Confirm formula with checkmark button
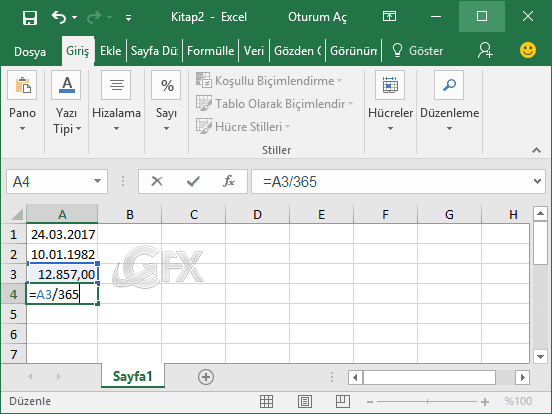The image size is (552, 414). [x=193, y=181]
